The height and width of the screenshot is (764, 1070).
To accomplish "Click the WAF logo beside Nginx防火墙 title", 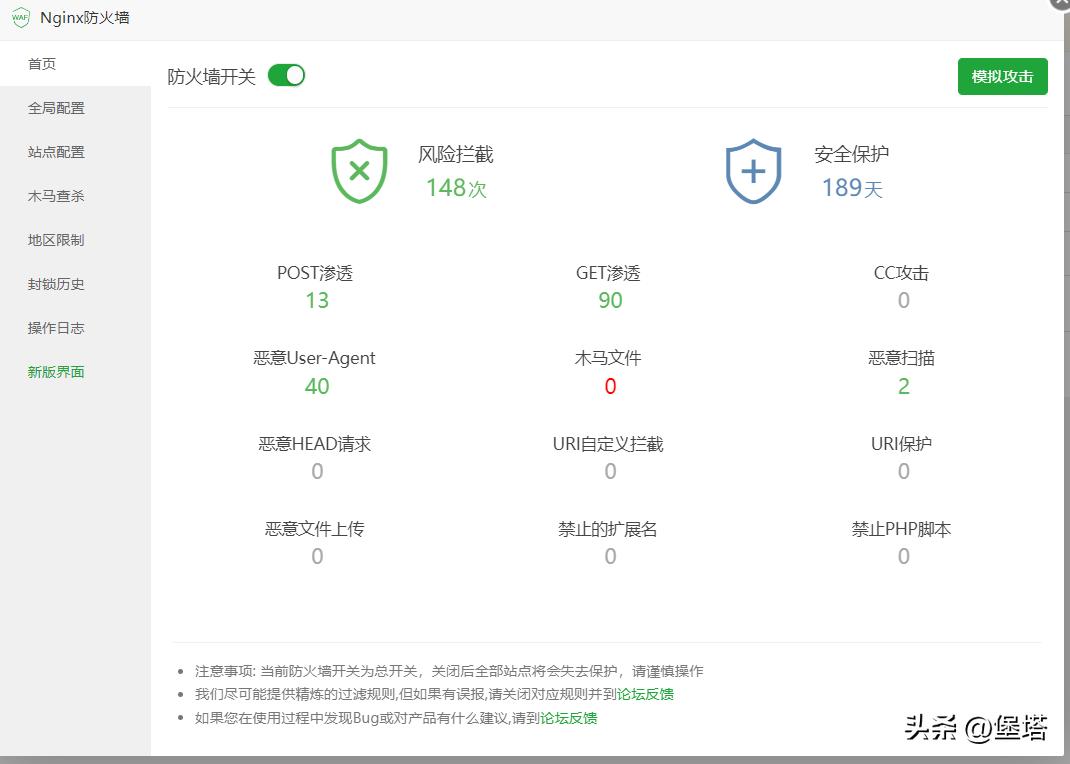I will point(18,18).
